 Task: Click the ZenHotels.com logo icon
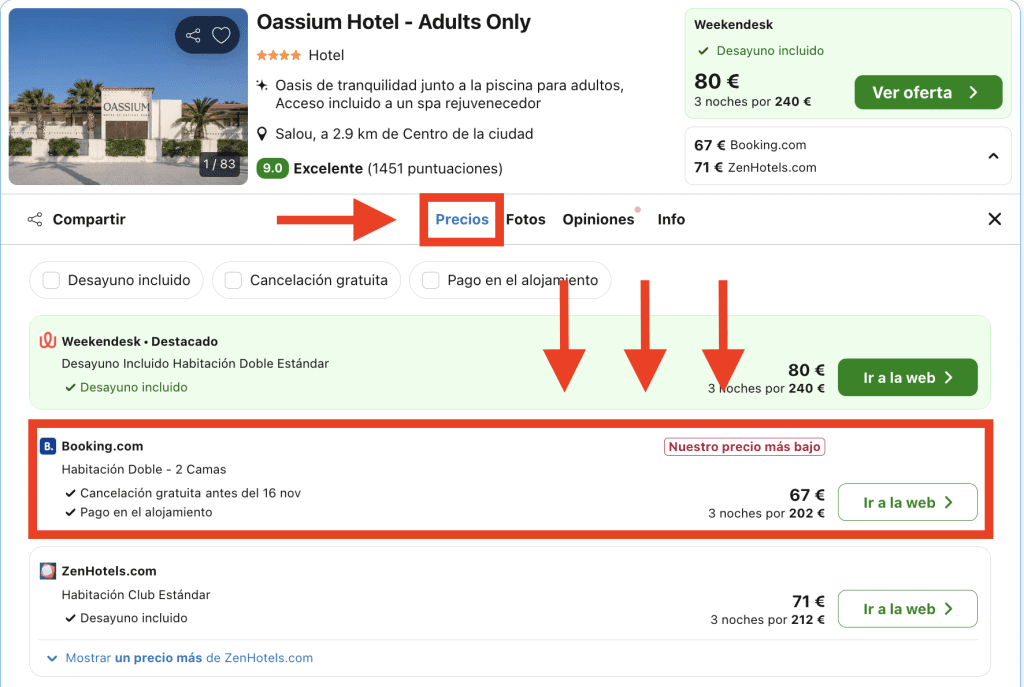click(x=48, y=571)
